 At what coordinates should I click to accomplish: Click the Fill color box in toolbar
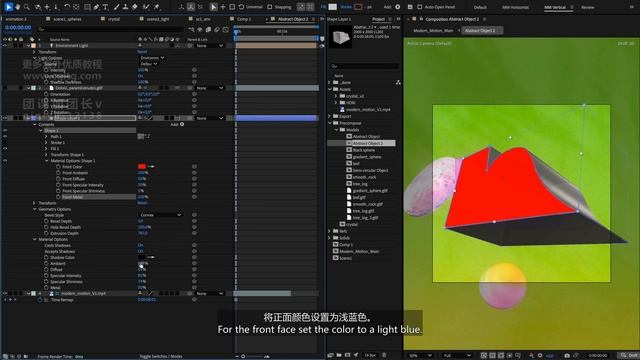pos(333,7)
